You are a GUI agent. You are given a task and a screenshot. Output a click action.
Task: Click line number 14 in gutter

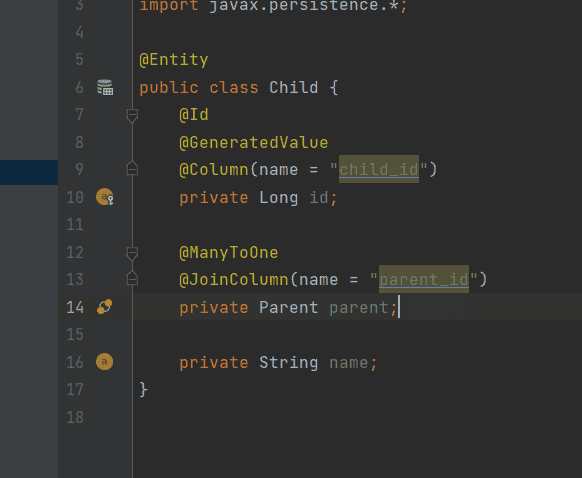[x=75, y=307]
